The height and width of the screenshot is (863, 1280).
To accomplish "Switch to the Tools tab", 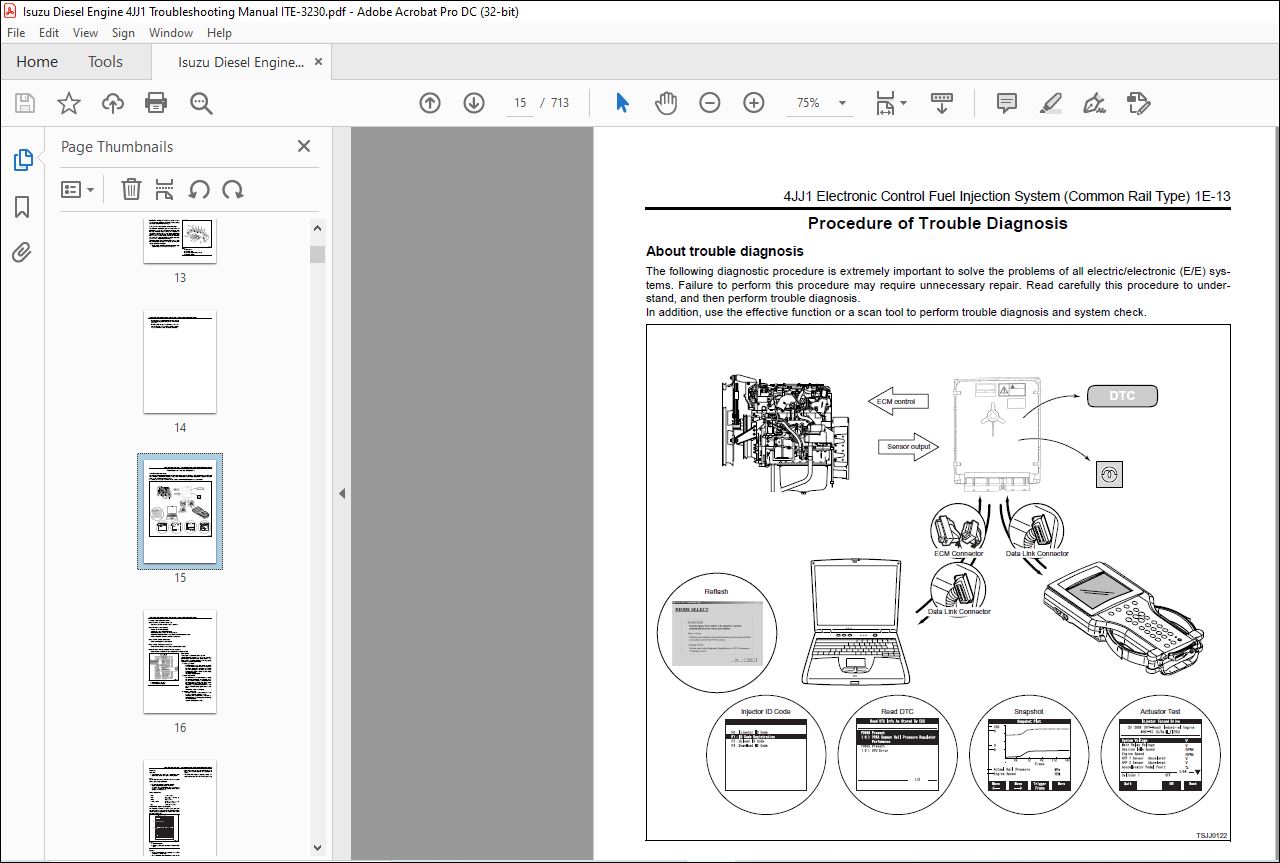I will pyautogui.click(x=105, y=62).
